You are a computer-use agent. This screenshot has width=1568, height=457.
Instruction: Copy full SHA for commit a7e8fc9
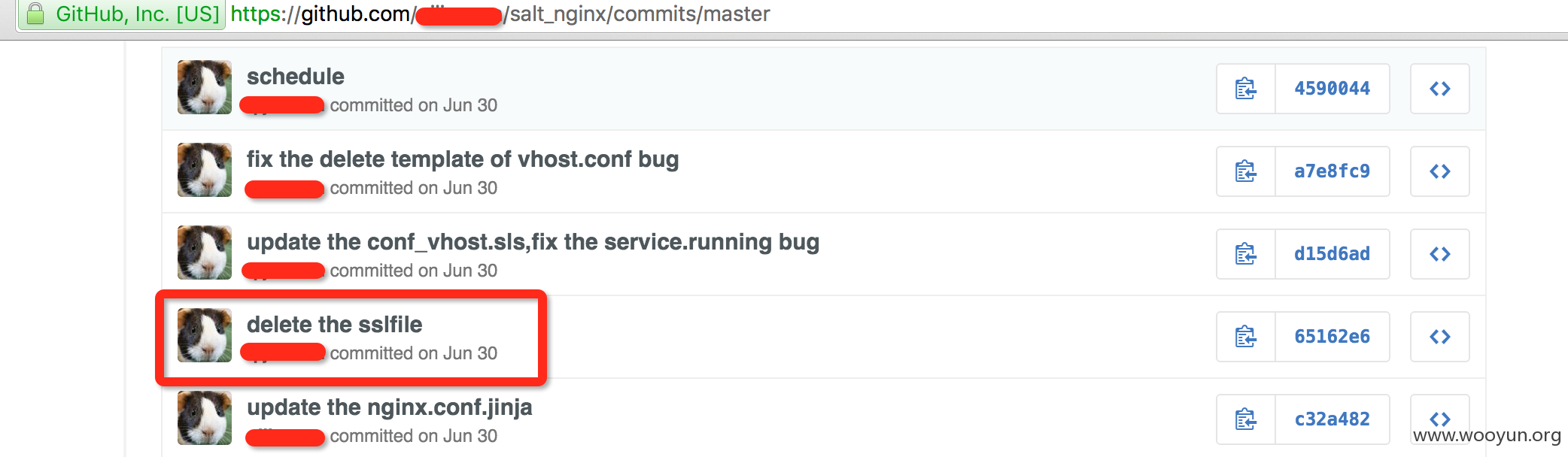pyautogui.click(x=1246, y=171)
